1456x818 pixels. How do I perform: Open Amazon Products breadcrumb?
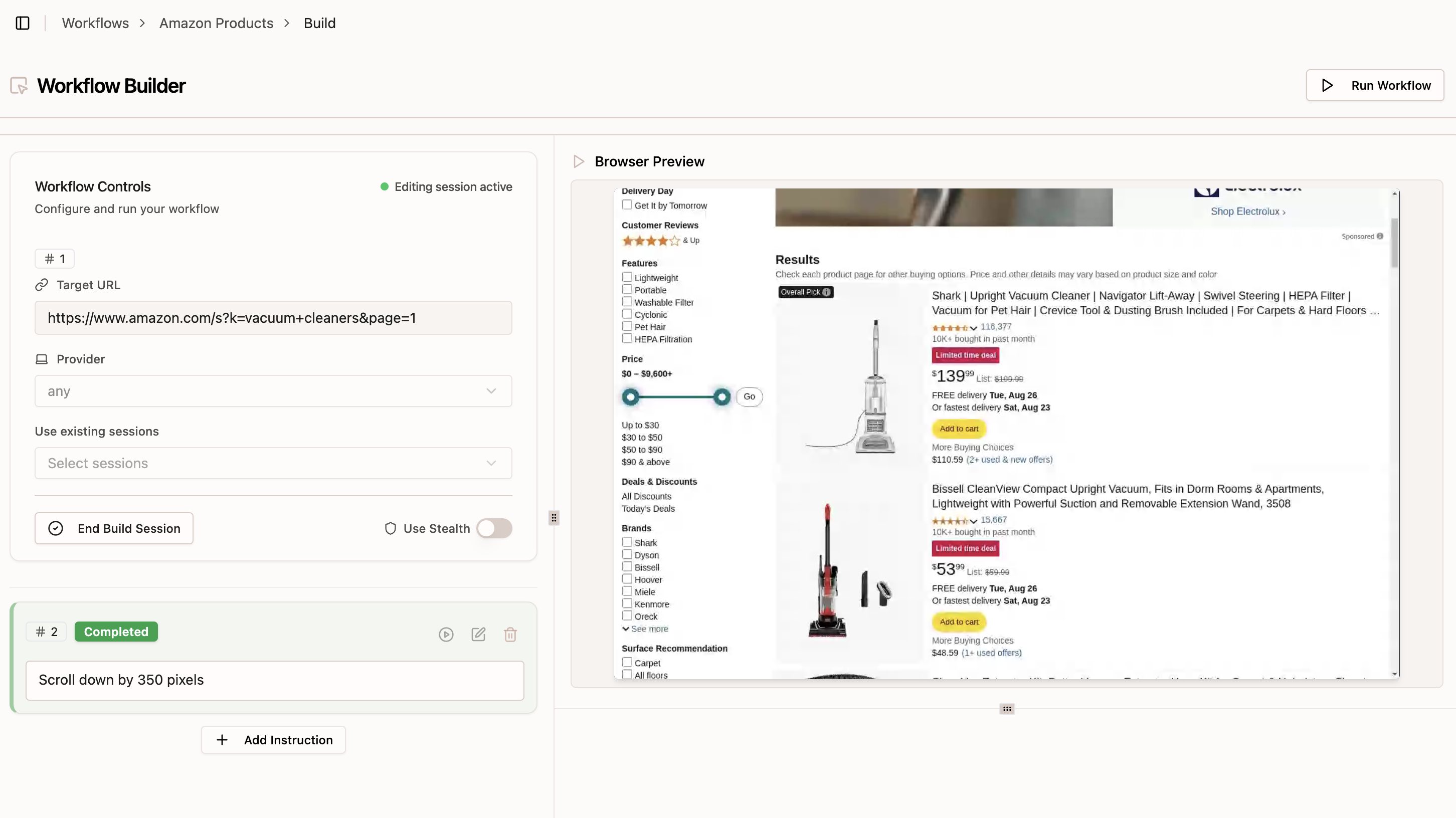click(x=216, y=23)
